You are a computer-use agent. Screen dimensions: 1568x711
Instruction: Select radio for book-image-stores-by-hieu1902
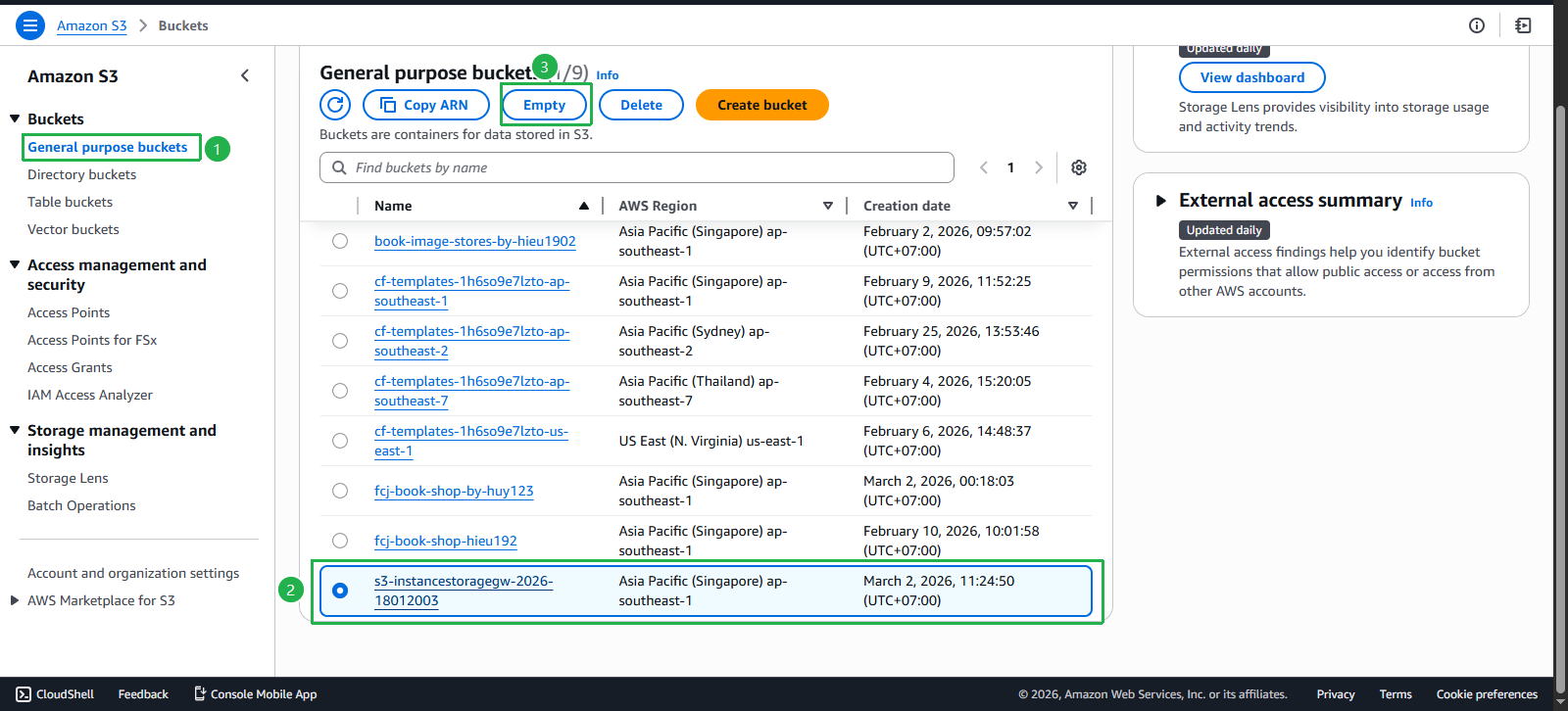coord(340,241)
